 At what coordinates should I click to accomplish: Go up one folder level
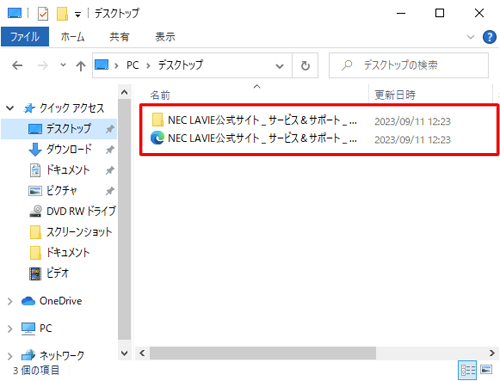coord(80,66)
